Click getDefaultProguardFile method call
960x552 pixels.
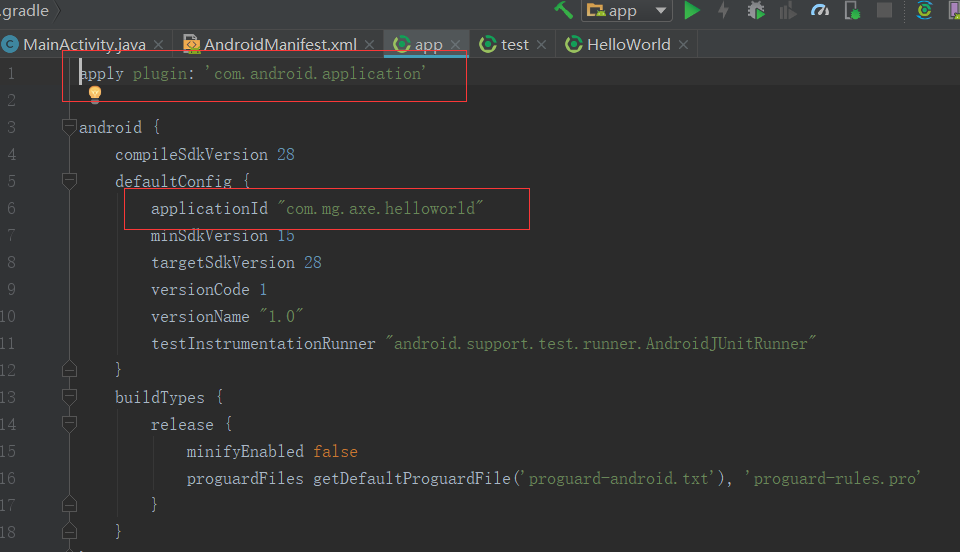412,478
